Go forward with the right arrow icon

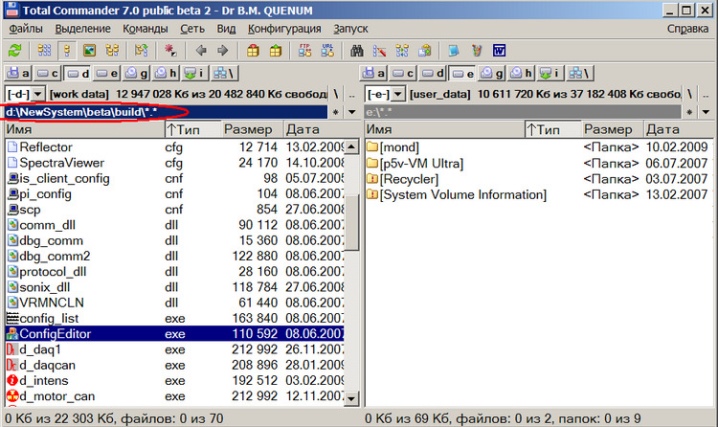[x=223, y=50]
